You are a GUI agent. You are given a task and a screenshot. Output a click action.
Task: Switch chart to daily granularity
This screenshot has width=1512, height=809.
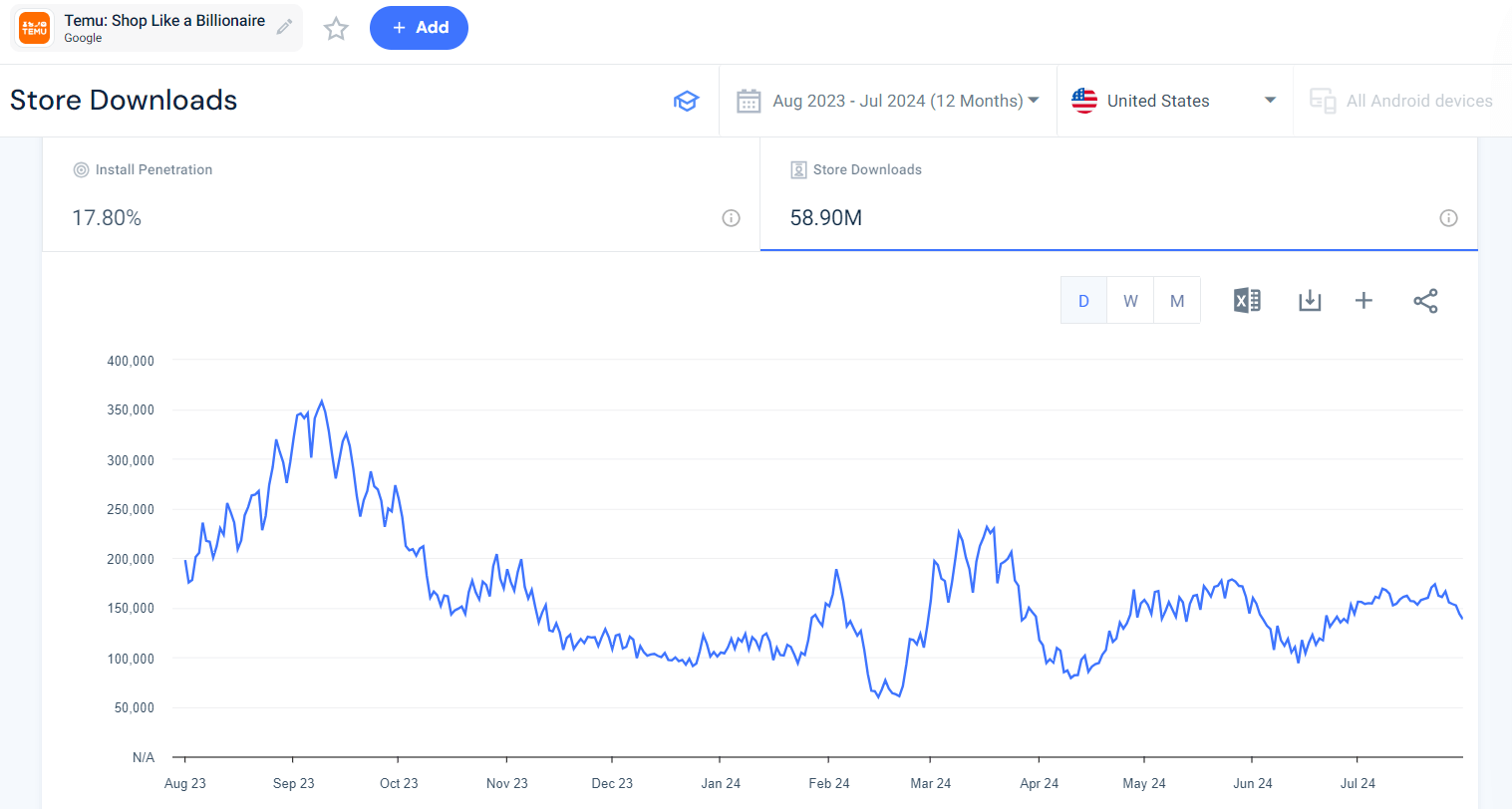(1083, 301)
